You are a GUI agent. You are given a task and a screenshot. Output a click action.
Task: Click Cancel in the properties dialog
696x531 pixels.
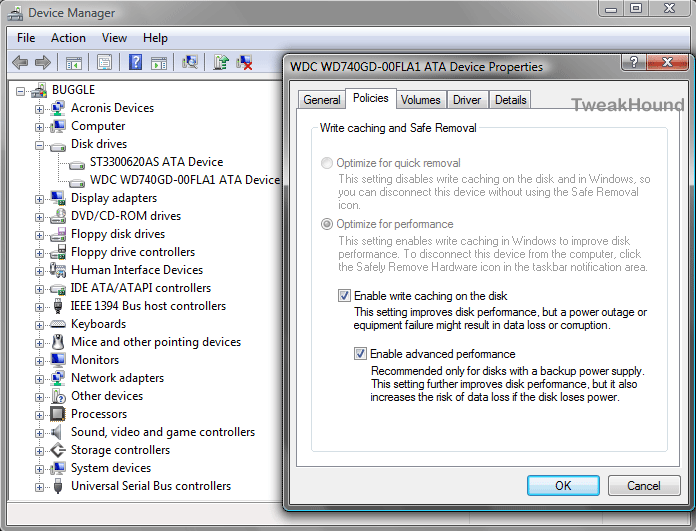click(644, 485)
